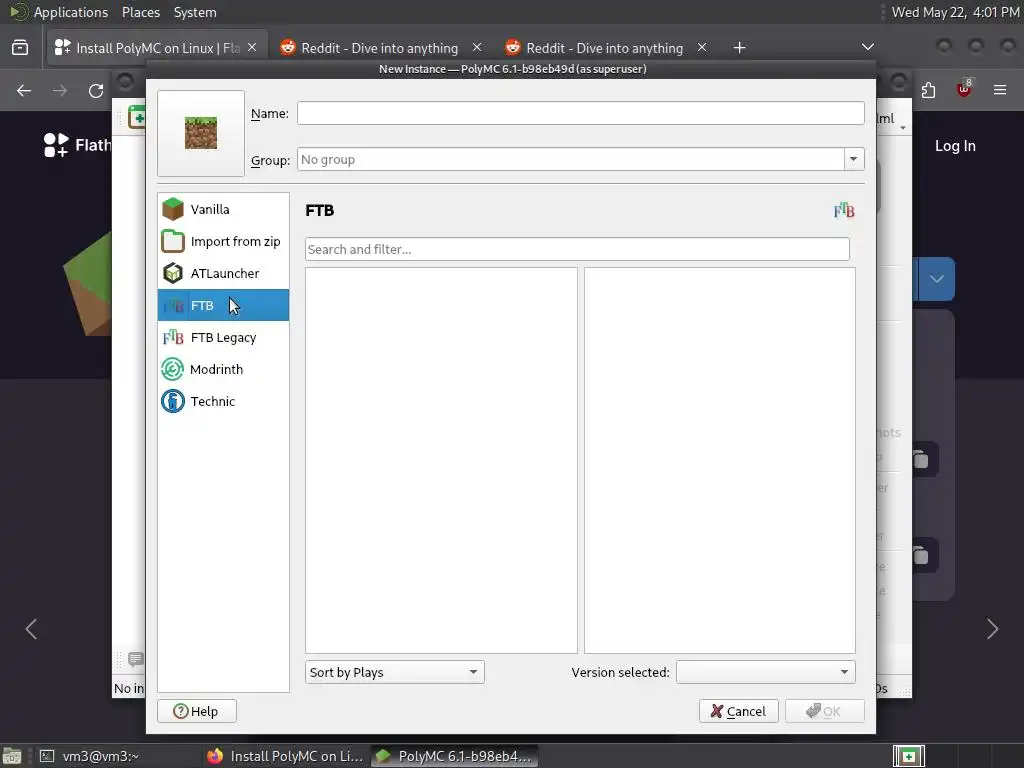Click the Vanilla grass cube icon
Screen dimensions: 1024x768
[x=173, y=209]
